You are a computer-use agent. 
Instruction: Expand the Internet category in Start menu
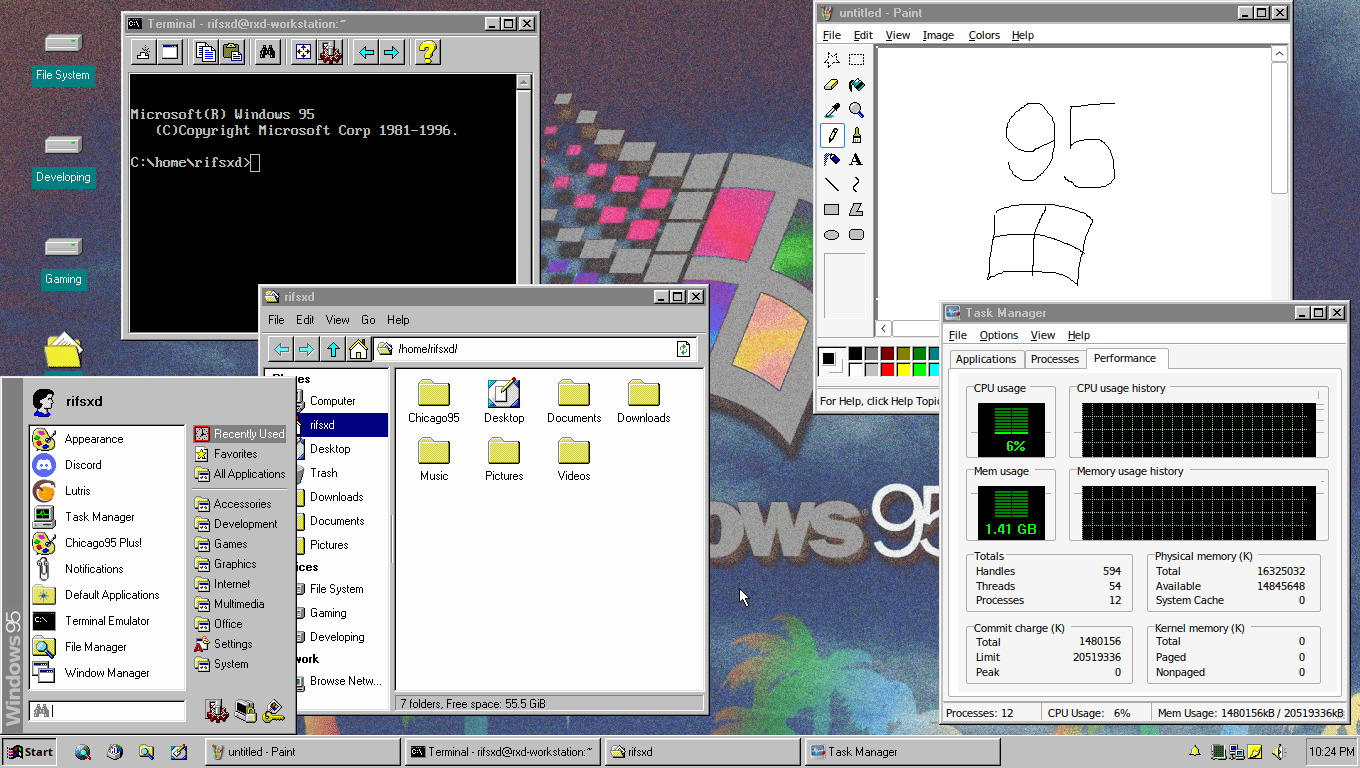240,584
